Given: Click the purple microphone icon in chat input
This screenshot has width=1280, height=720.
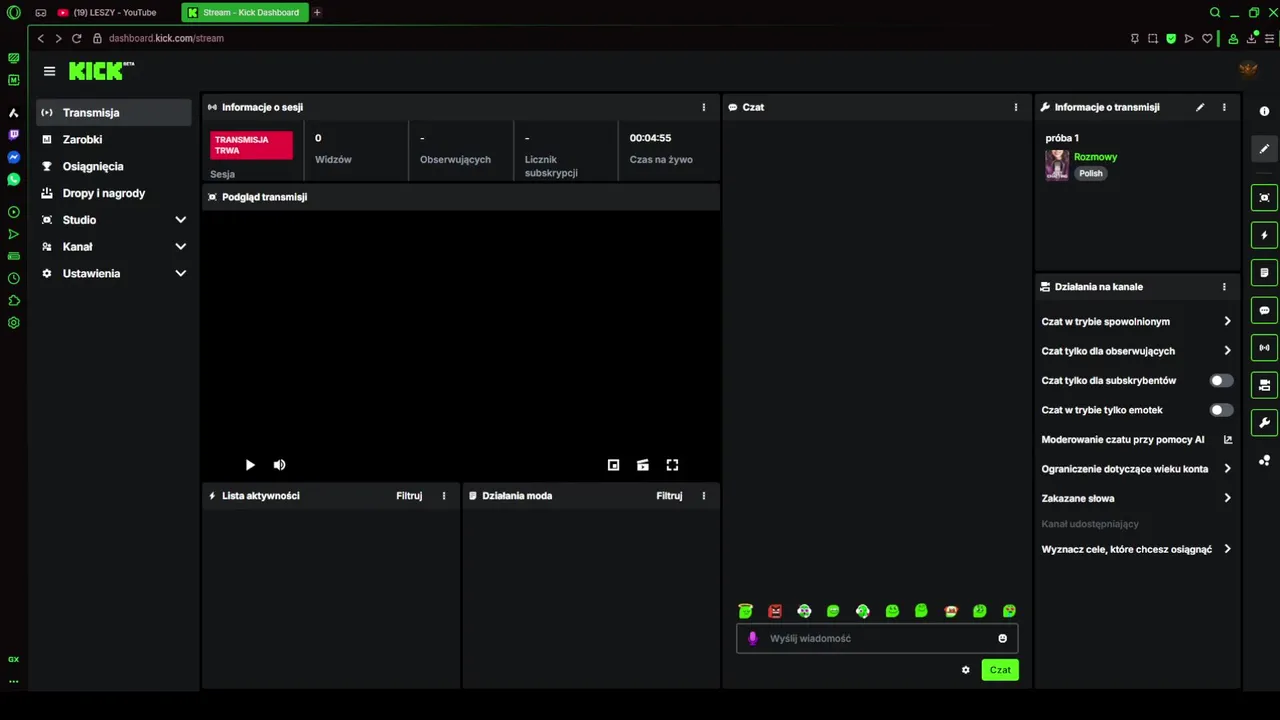Looking at the screenshot, I should pyautogui.click(x=753, y=639).
